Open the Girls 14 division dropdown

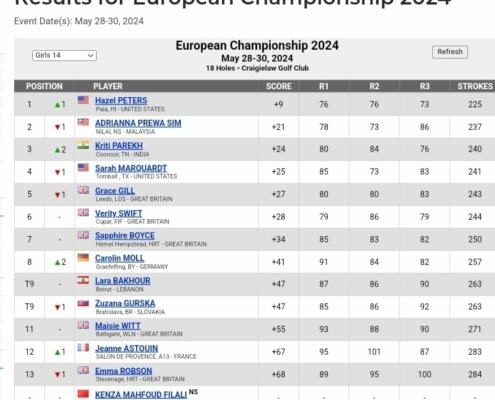pyautogui.click(x=64, y=55)
